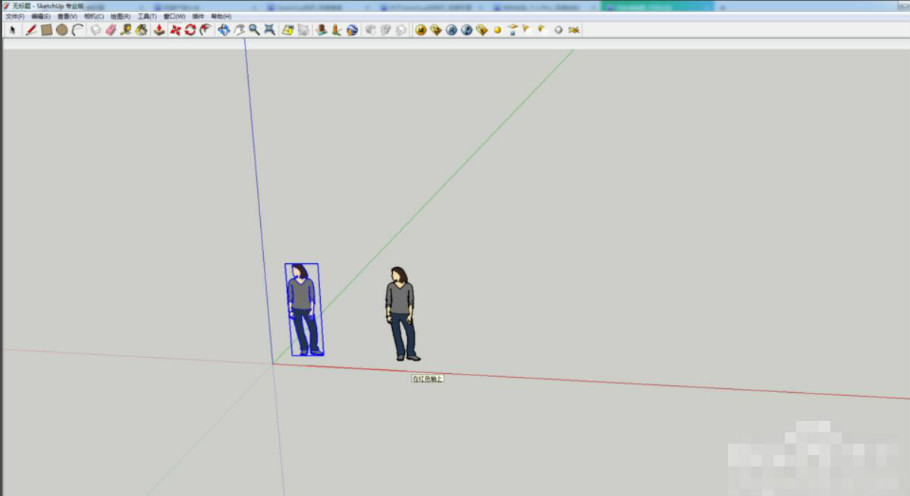Click the Make Component icon
The image size is (910, 496).
96,30
